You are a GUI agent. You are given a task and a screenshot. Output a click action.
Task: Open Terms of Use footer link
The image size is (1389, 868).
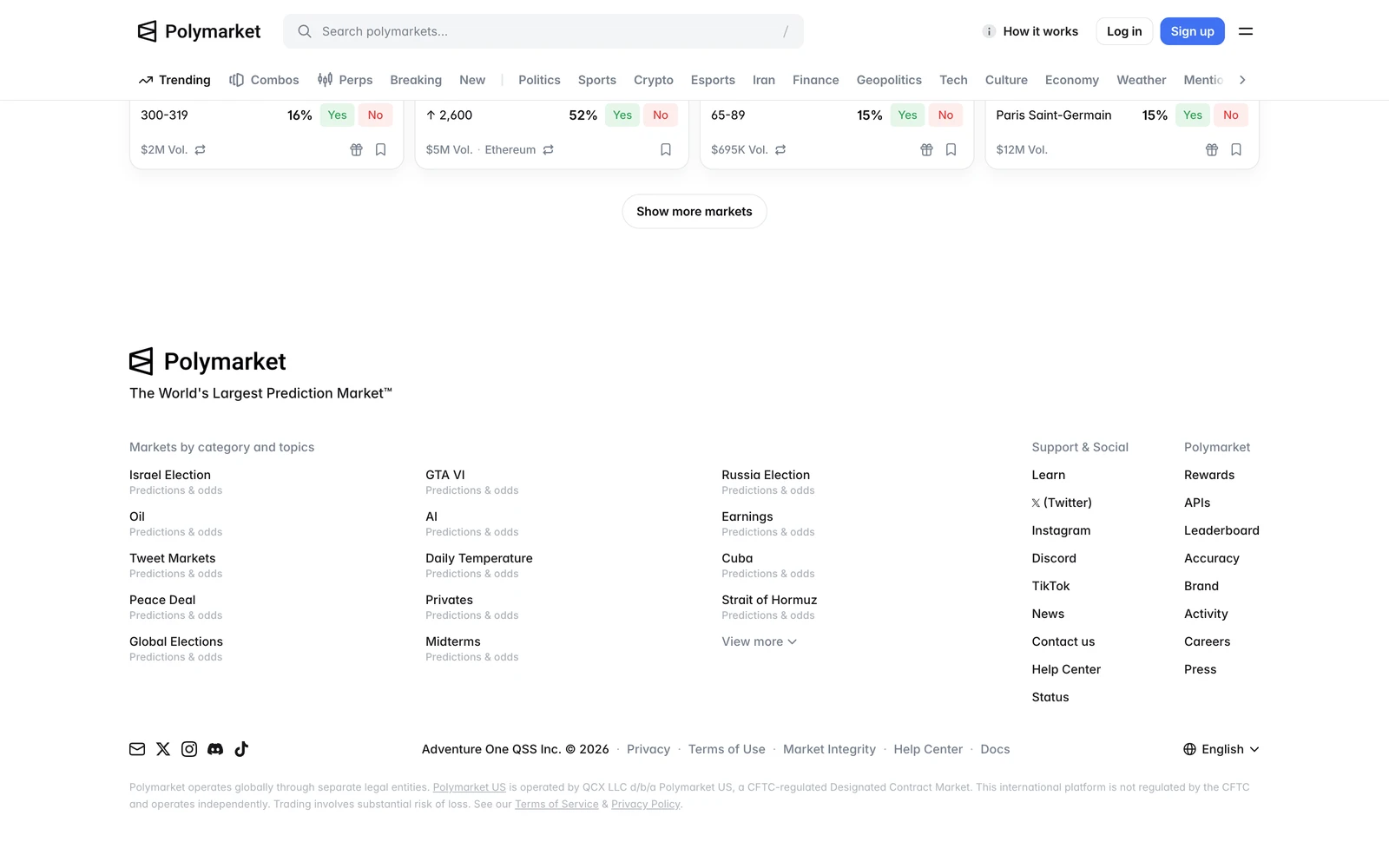pos(727,749)
